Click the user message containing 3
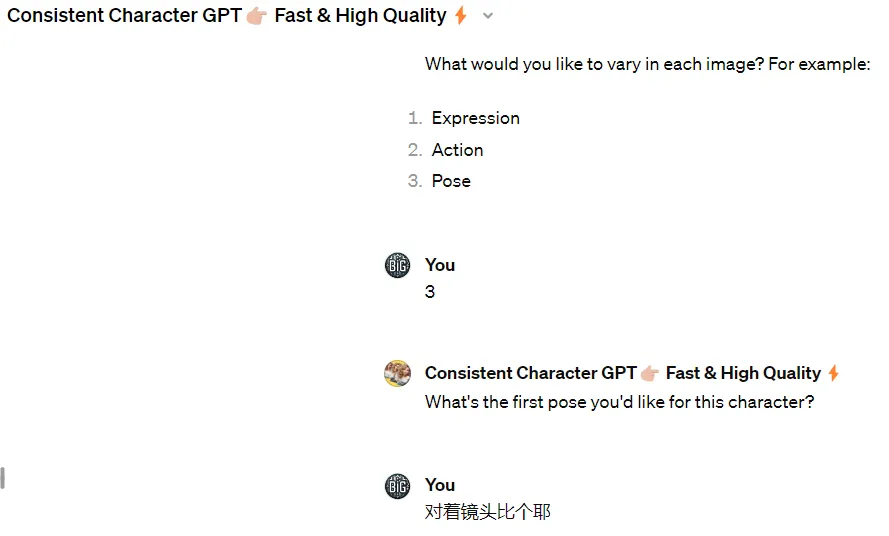The height and width of the screenshot is (536, 889). click(430, 292)
